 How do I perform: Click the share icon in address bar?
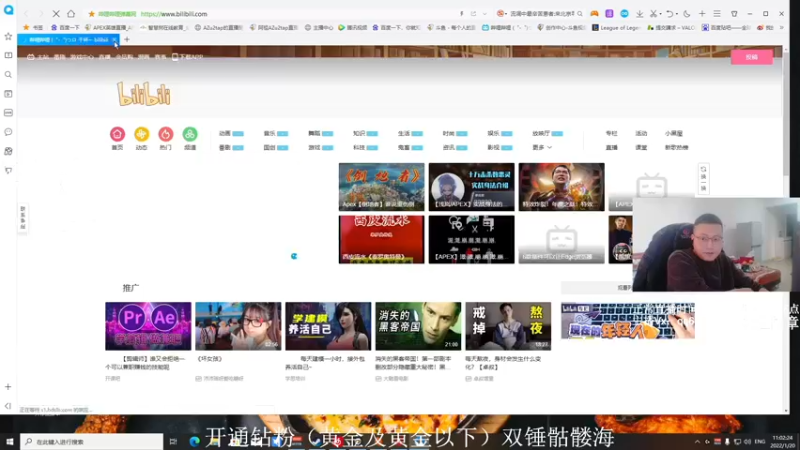pyautogui.click(x=473, y=14)
